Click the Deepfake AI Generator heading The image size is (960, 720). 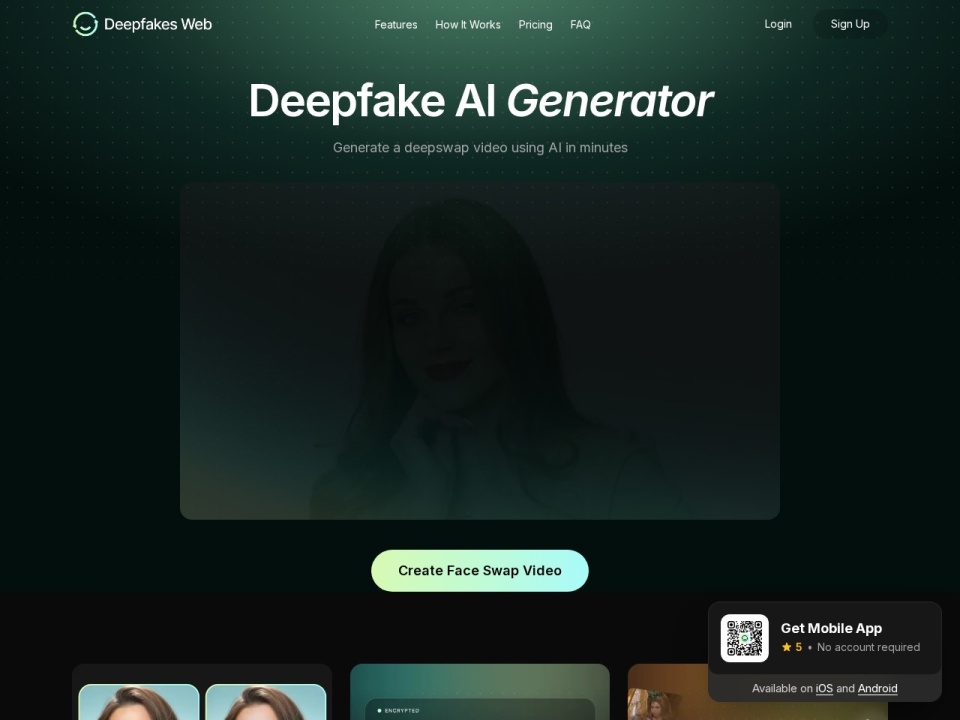point(481,101)
